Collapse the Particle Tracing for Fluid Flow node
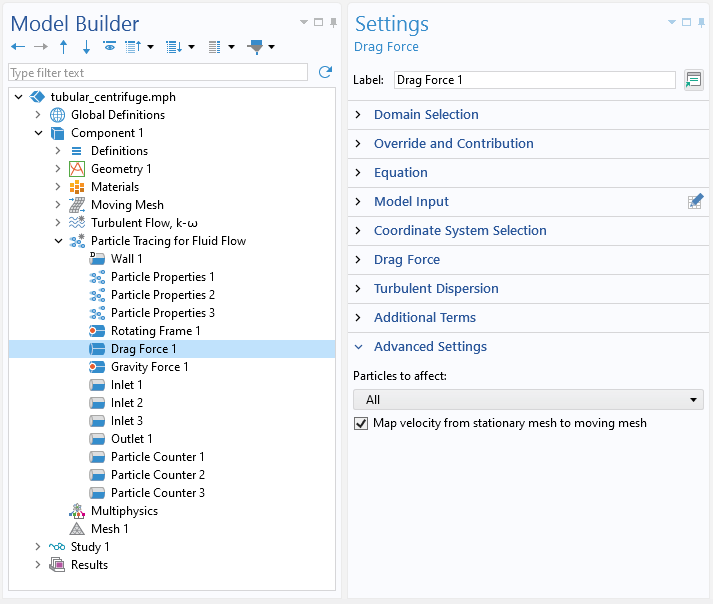 (x=59, y=241)
